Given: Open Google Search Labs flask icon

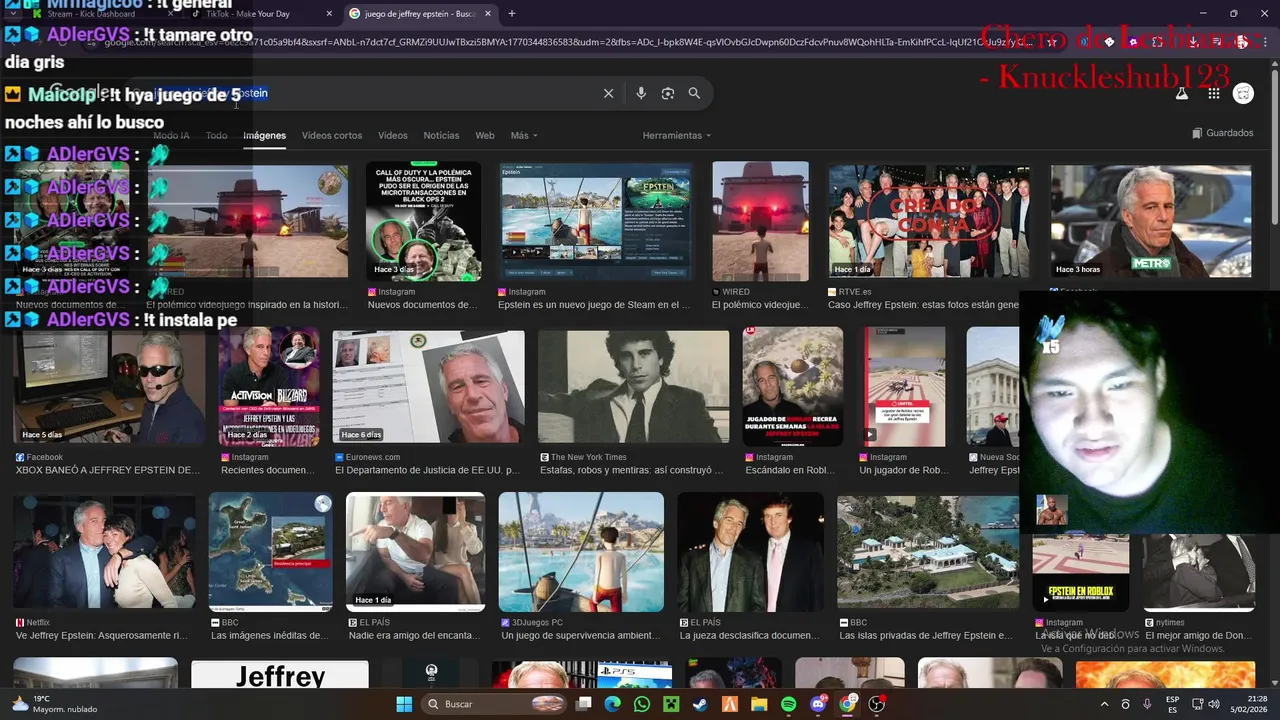Looking at the screenshot, I should pyautogui.click(x=1181, y=93).
